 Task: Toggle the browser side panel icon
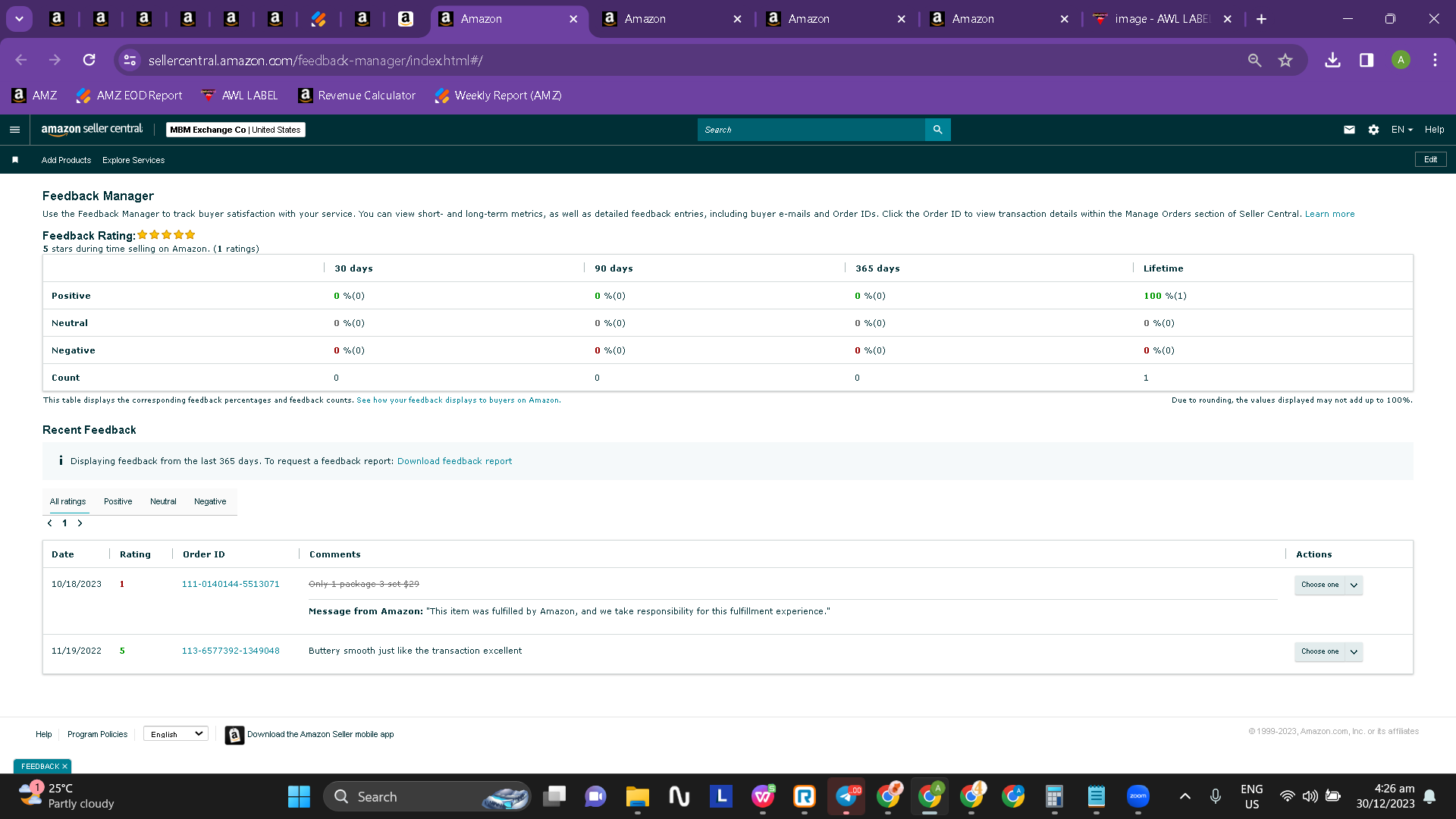point(1367,60)
